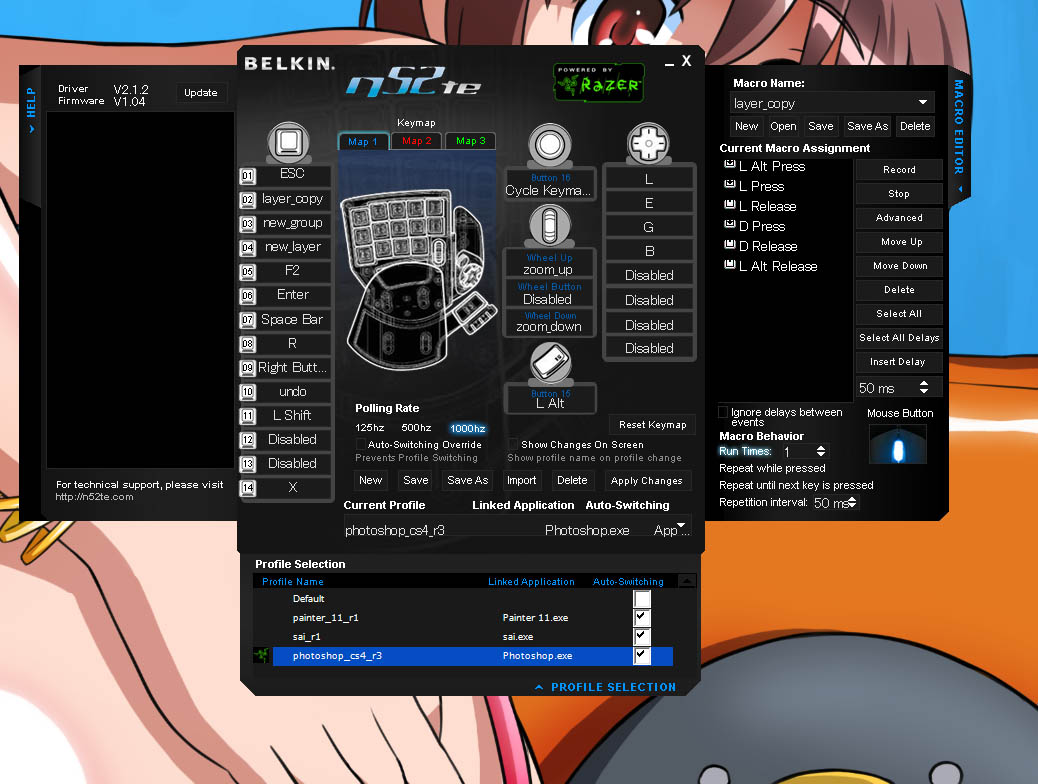
Task: Adjust the insert delay 50 ms stepper
Action: [923, 387]
